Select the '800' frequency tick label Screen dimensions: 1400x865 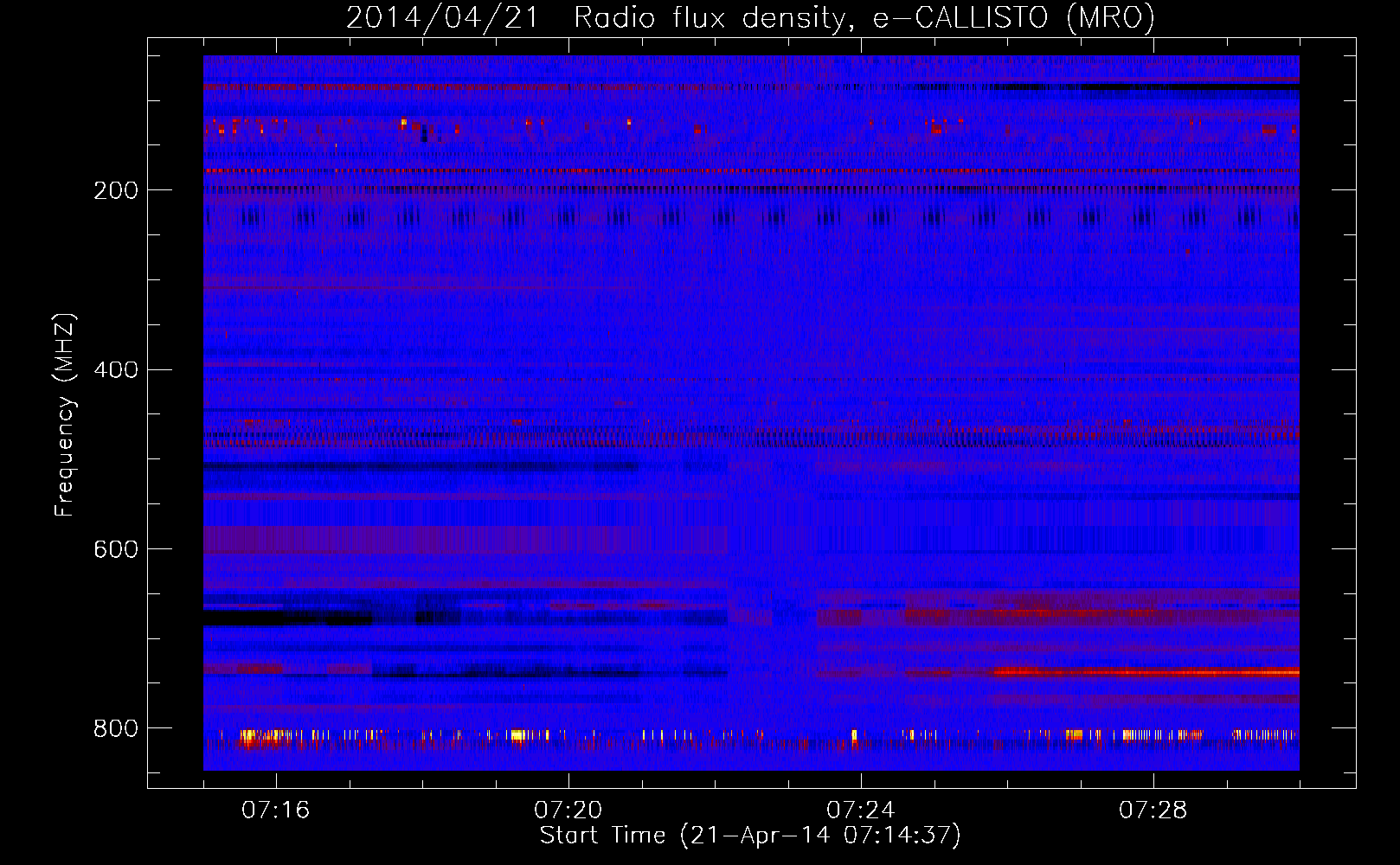(x=116, y=729)
